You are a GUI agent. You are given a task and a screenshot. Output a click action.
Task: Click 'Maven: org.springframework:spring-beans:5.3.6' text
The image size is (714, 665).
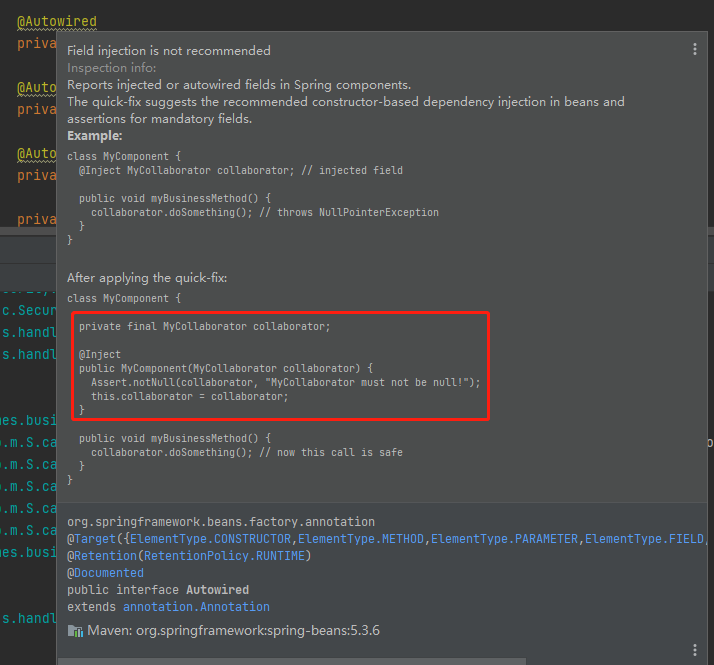(x=233, y=631)
